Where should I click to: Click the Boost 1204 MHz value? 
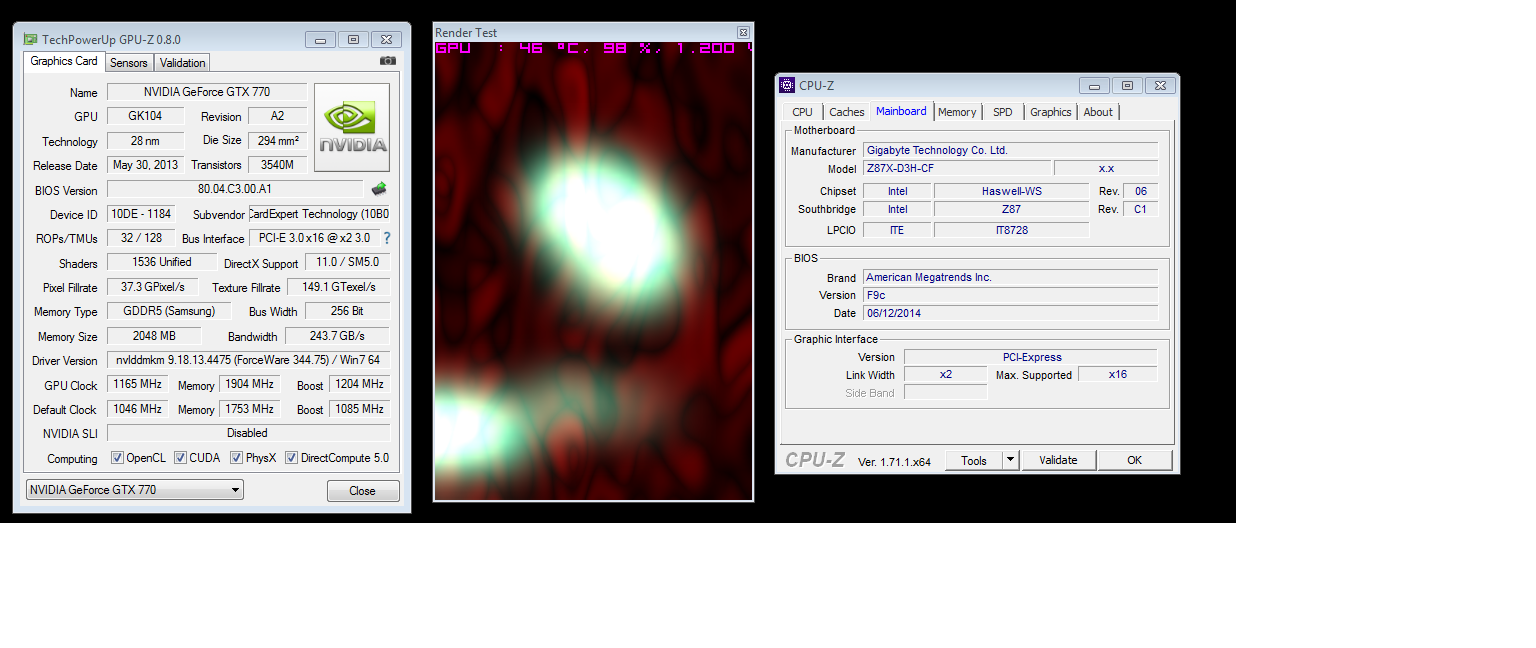[359, 384]
